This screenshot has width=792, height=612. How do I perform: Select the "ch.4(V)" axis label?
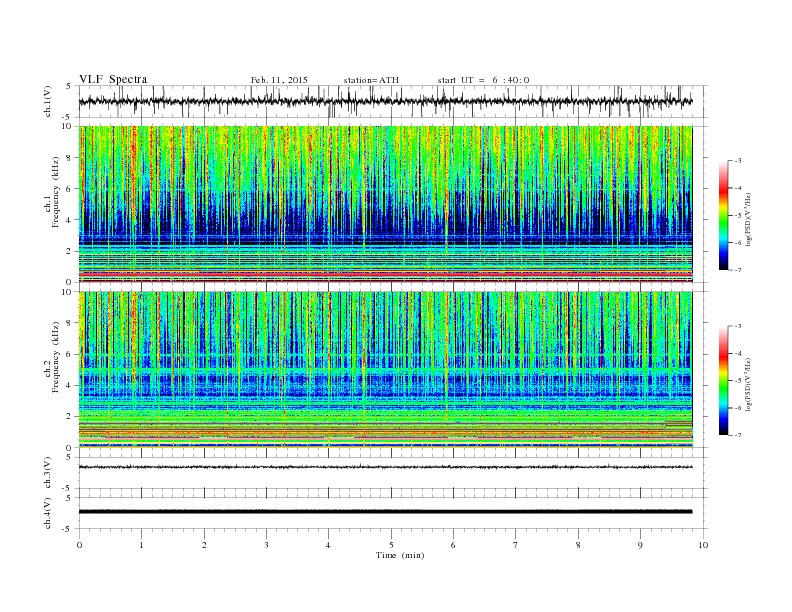[x=48, y=513]
